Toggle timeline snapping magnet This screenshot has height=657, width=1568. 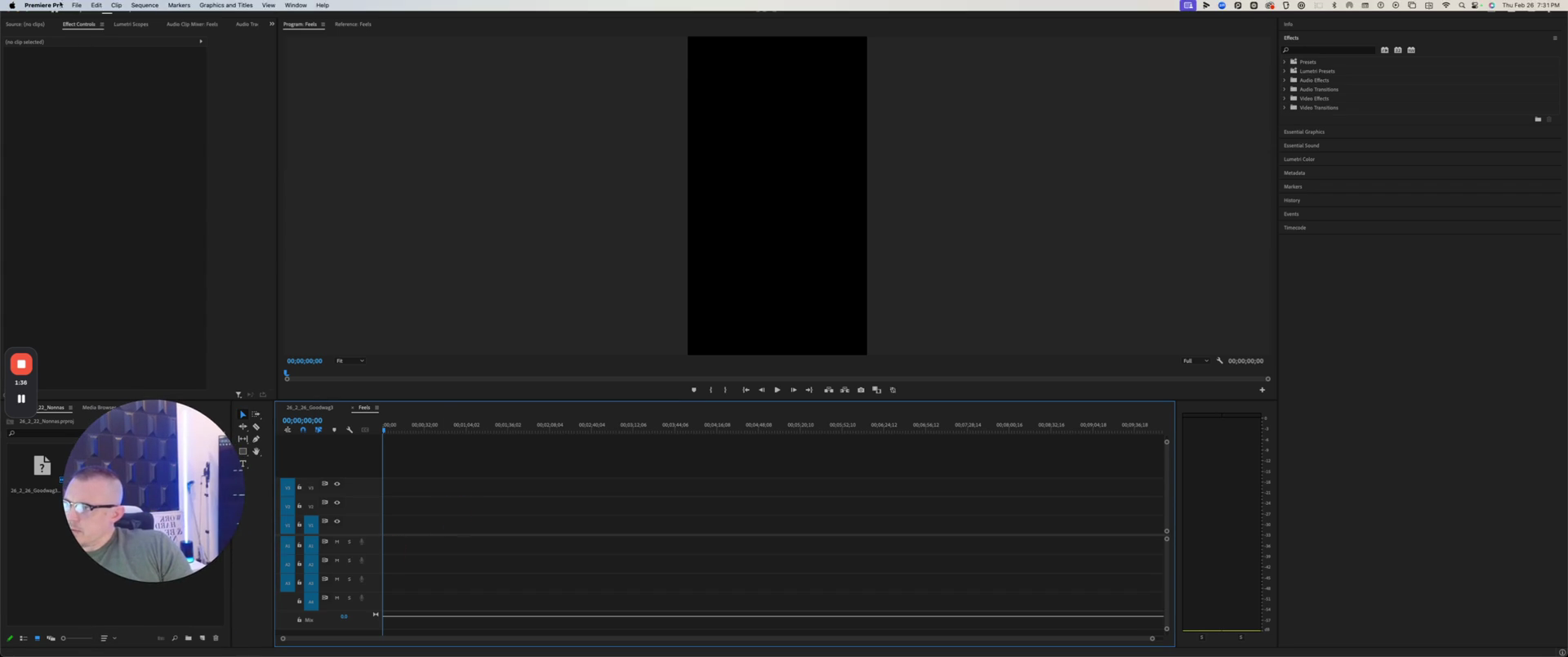pyautogui.click(x=303, y=430)
